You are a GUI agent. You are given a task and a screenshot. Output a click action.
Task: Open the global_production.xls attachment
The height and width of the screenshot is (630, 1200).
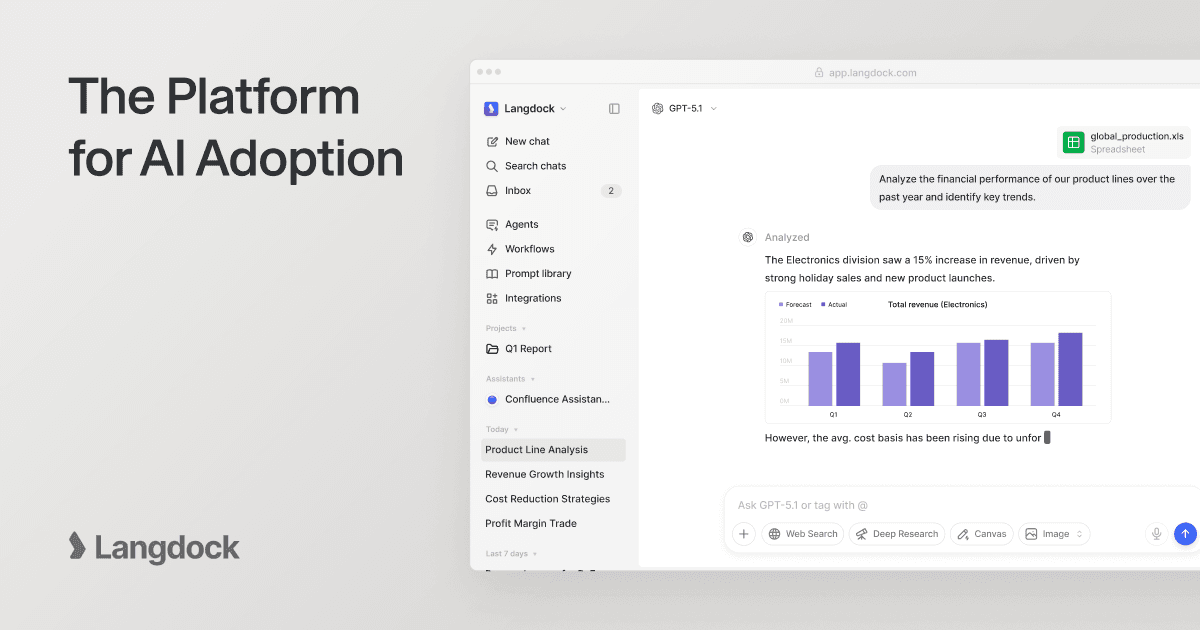coord(1124,143)
